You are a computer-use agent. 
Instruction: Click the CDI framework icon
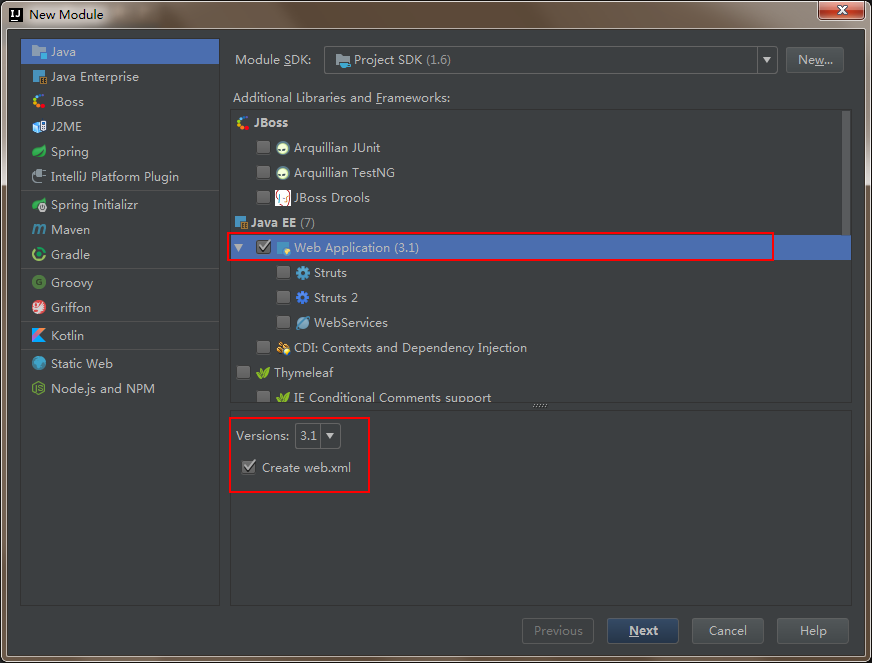pyautogui.click(x=283, y=348)
